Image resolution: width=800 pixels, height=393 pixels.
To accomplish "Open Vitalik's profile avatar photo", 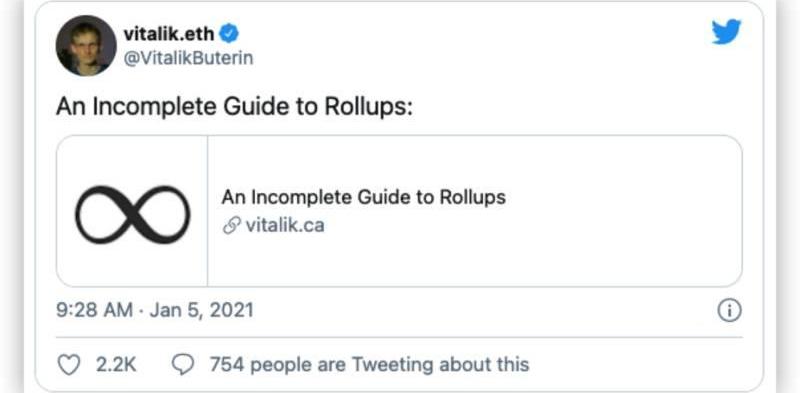I will click(x=86, y=45).
